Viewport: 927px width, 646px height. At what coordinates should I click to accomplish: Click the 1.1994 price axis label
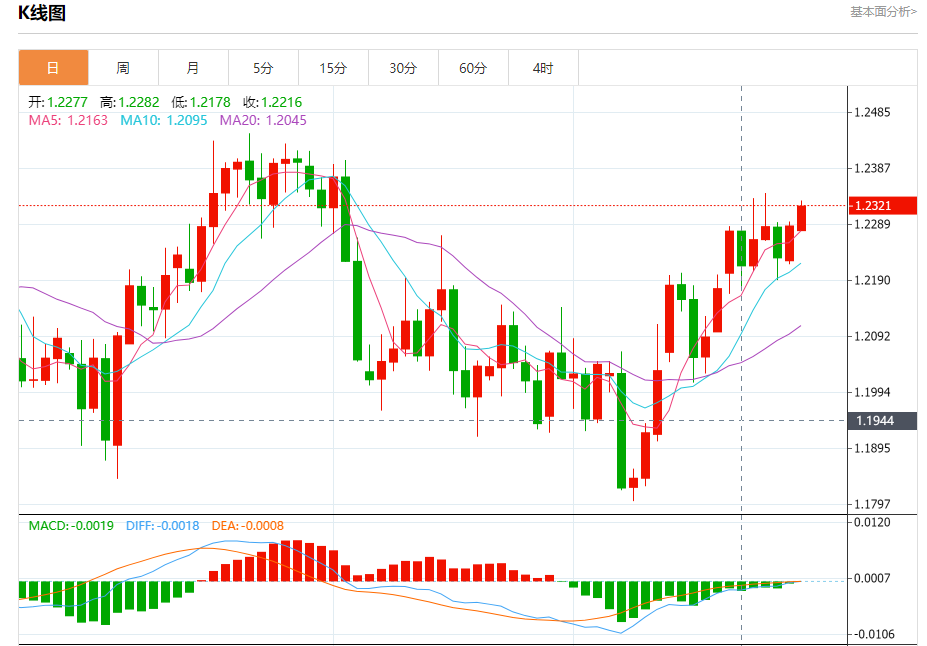(872, 392)
